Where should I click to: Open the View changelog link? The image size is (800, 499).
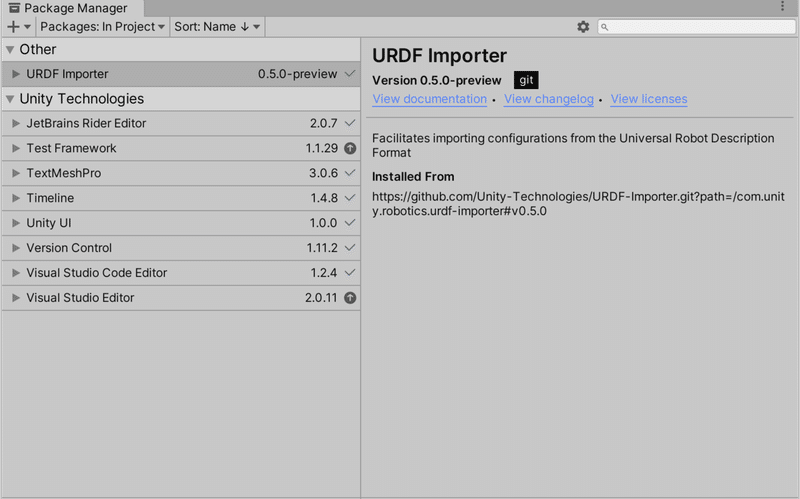coord(549,99)
